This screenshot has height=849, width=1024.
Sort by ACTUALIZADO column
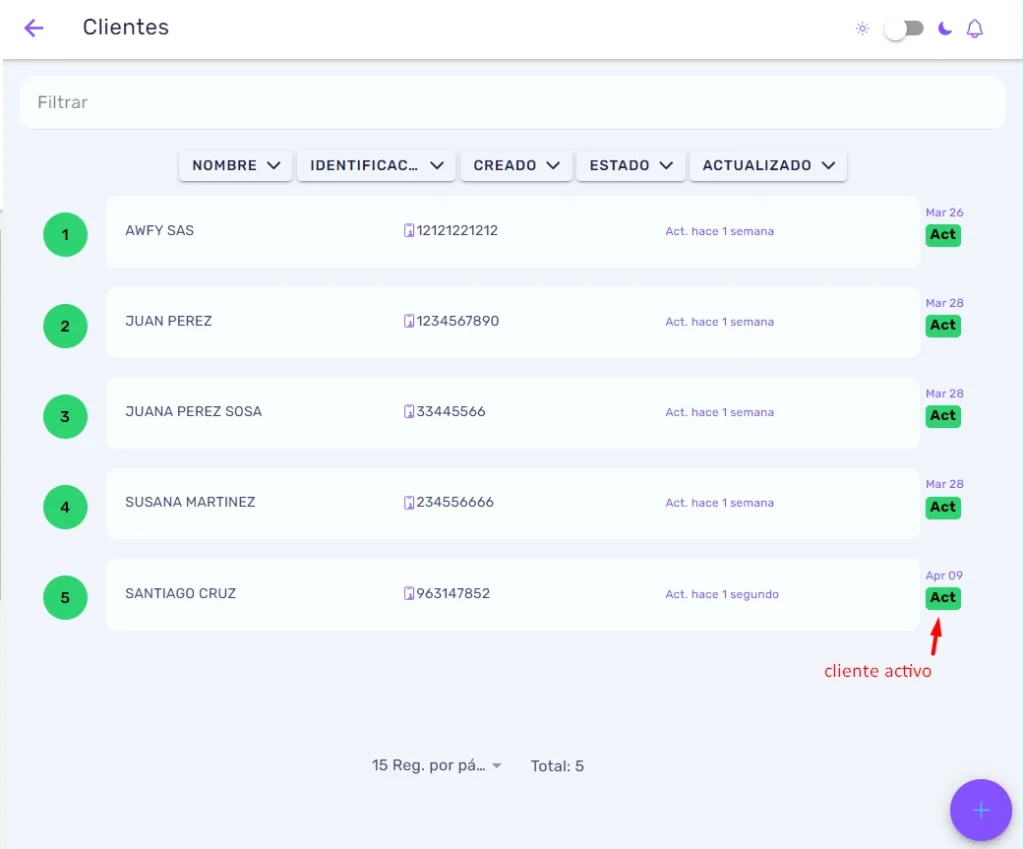pos(768,165)
